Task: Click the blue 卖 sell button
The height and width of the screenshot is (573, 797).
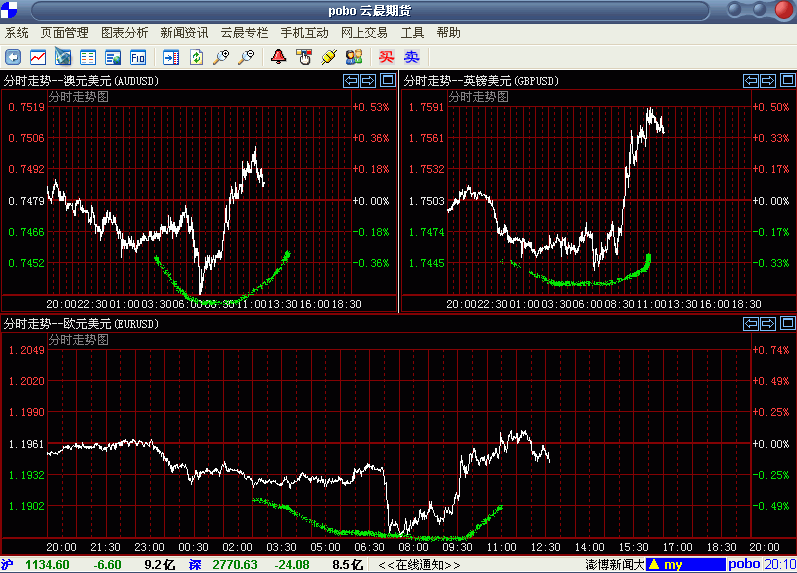Action: pyautogui.click(x=412, y=57)
